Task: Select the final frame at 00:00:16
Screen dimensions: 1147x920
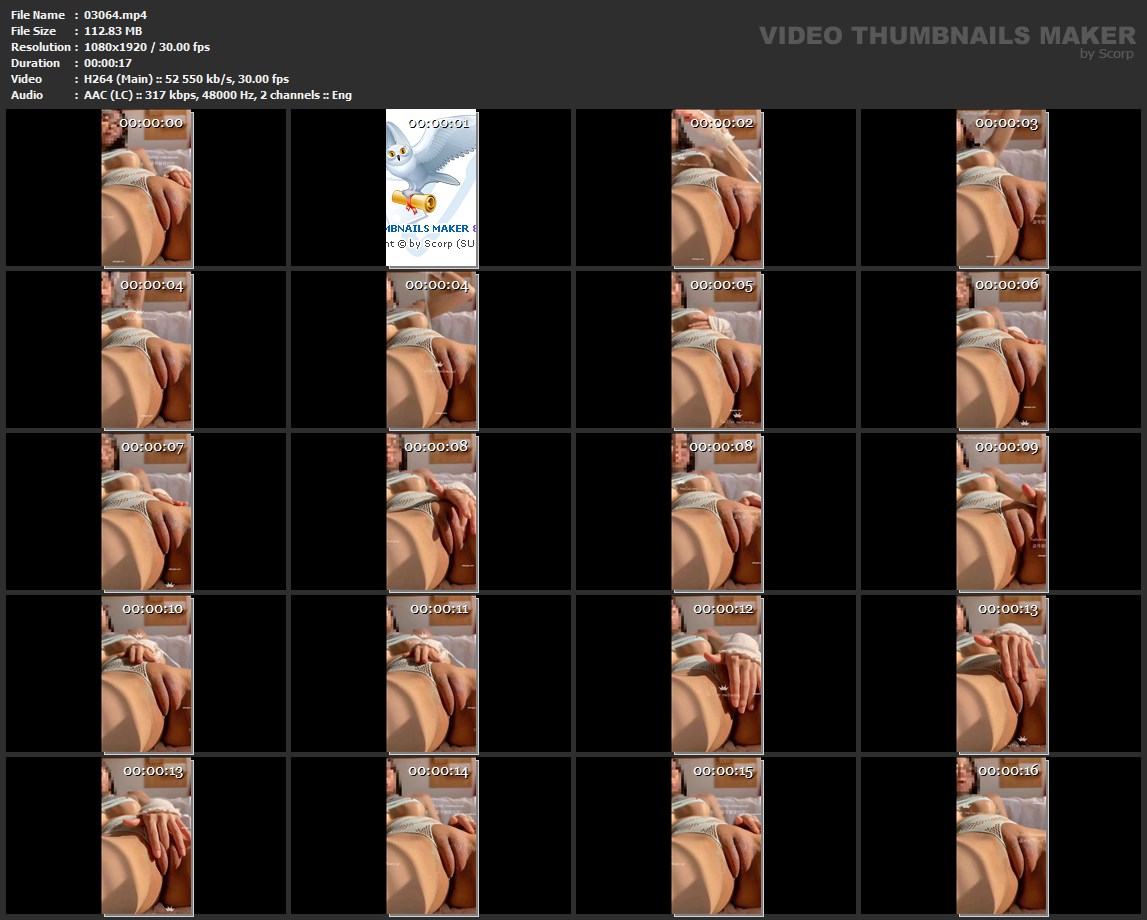Action: (x=1002, y=836)
